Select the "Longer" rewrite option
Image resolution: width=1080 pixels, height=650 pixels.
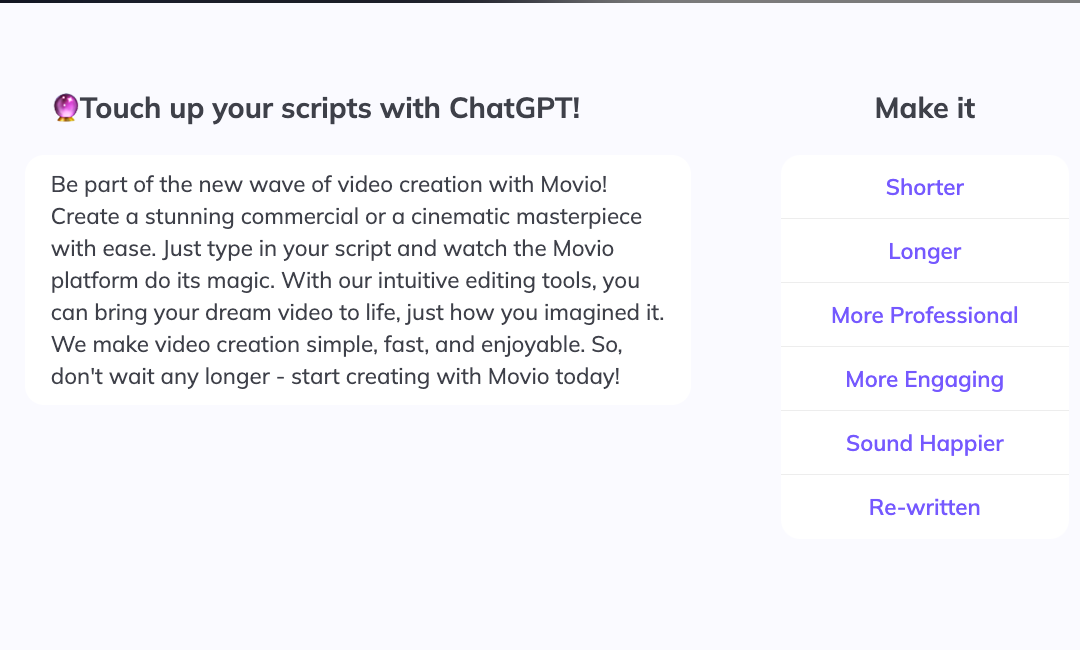point(924,251)
